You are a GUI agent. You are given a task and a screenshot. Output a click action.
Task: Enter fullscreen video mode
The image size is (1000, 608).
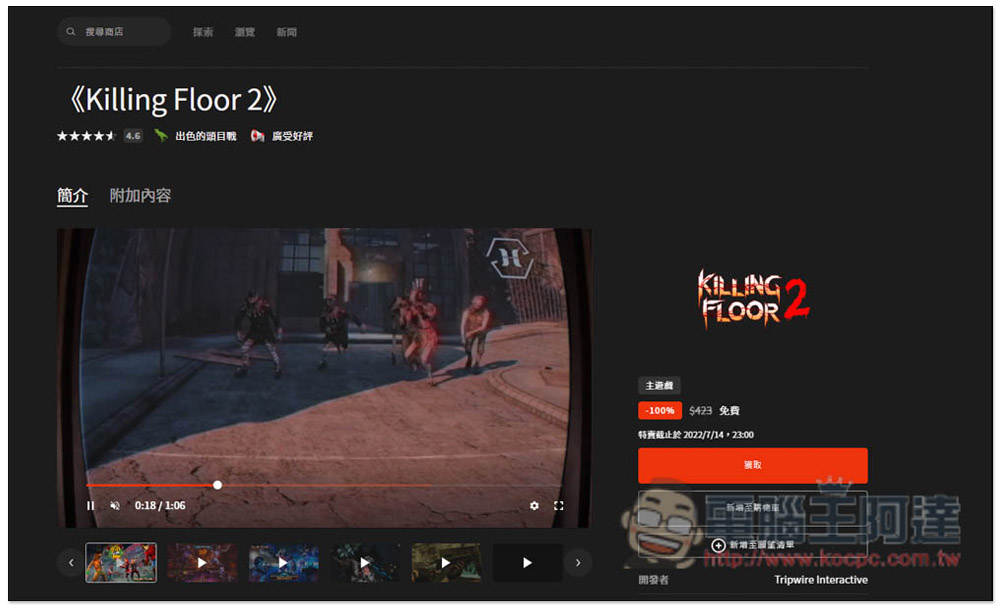tap(559, 505)
